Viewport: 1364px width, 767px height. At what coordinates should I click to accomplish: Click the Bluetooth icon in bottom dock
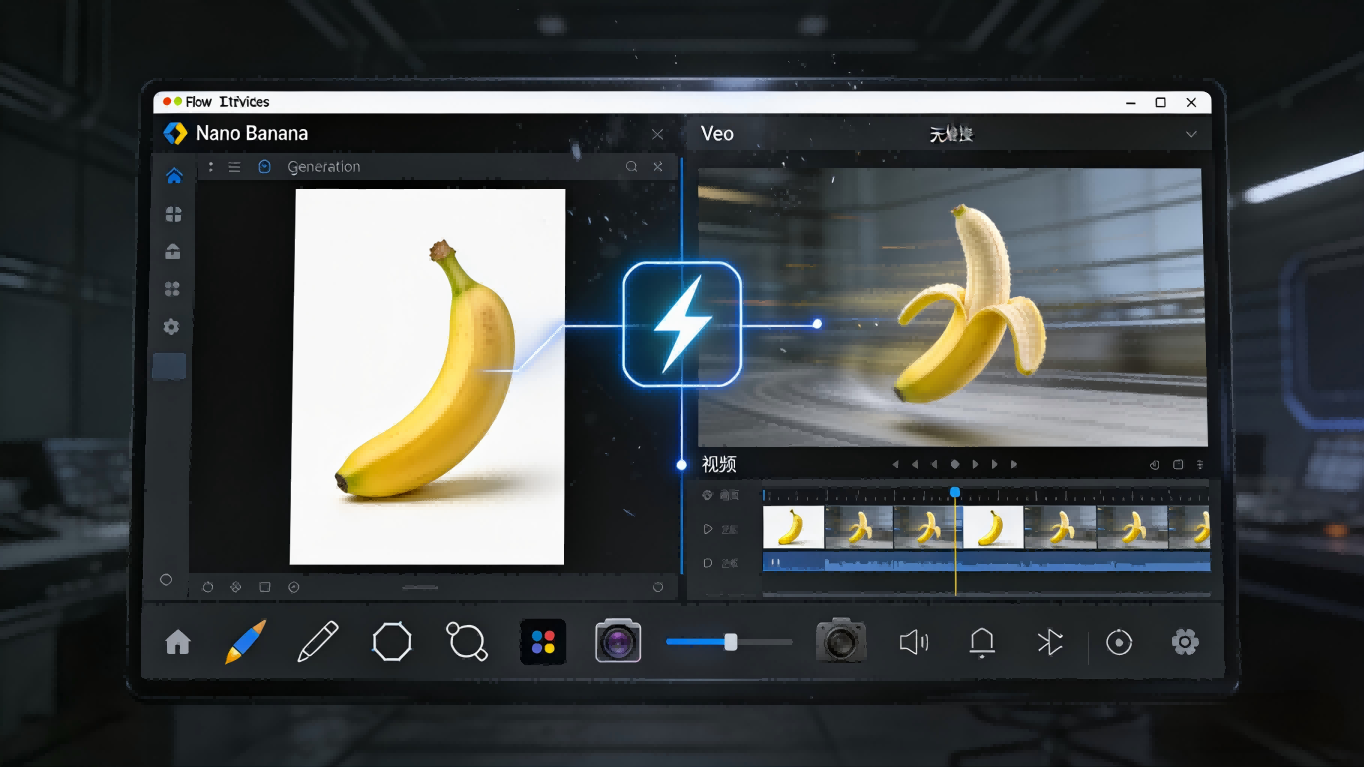[1049, 642]
